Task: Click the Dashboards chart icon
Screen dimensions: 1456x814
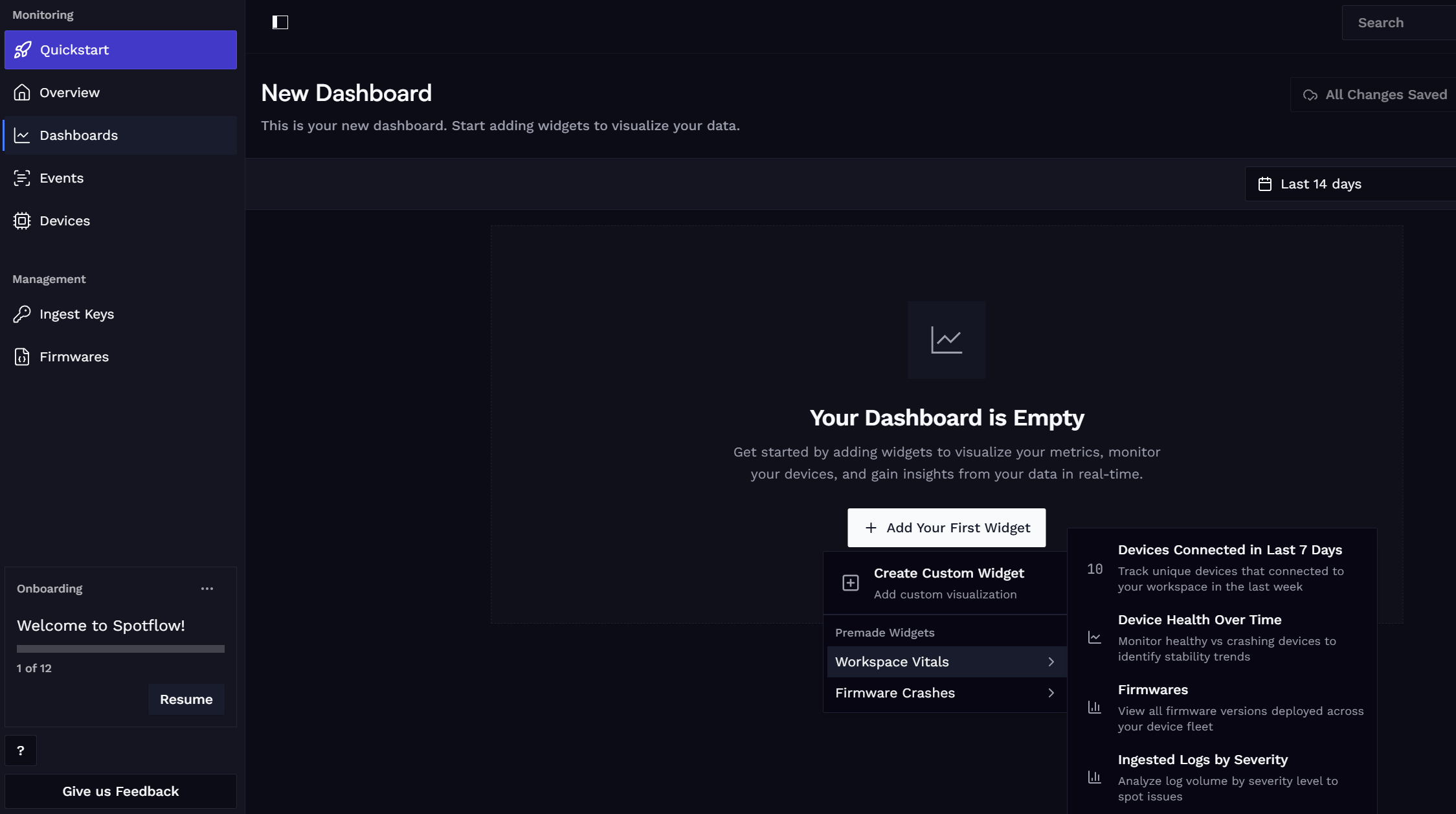Action: point(21,135)
